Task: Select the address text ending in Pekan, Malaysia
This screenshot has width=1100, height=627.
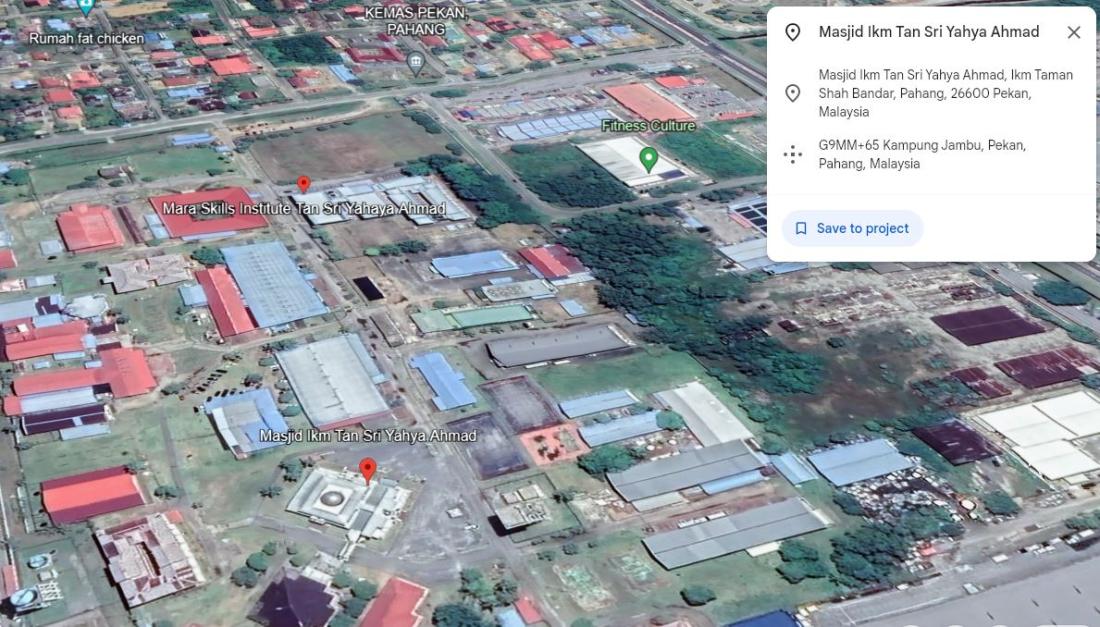Action: coord(946,93)
